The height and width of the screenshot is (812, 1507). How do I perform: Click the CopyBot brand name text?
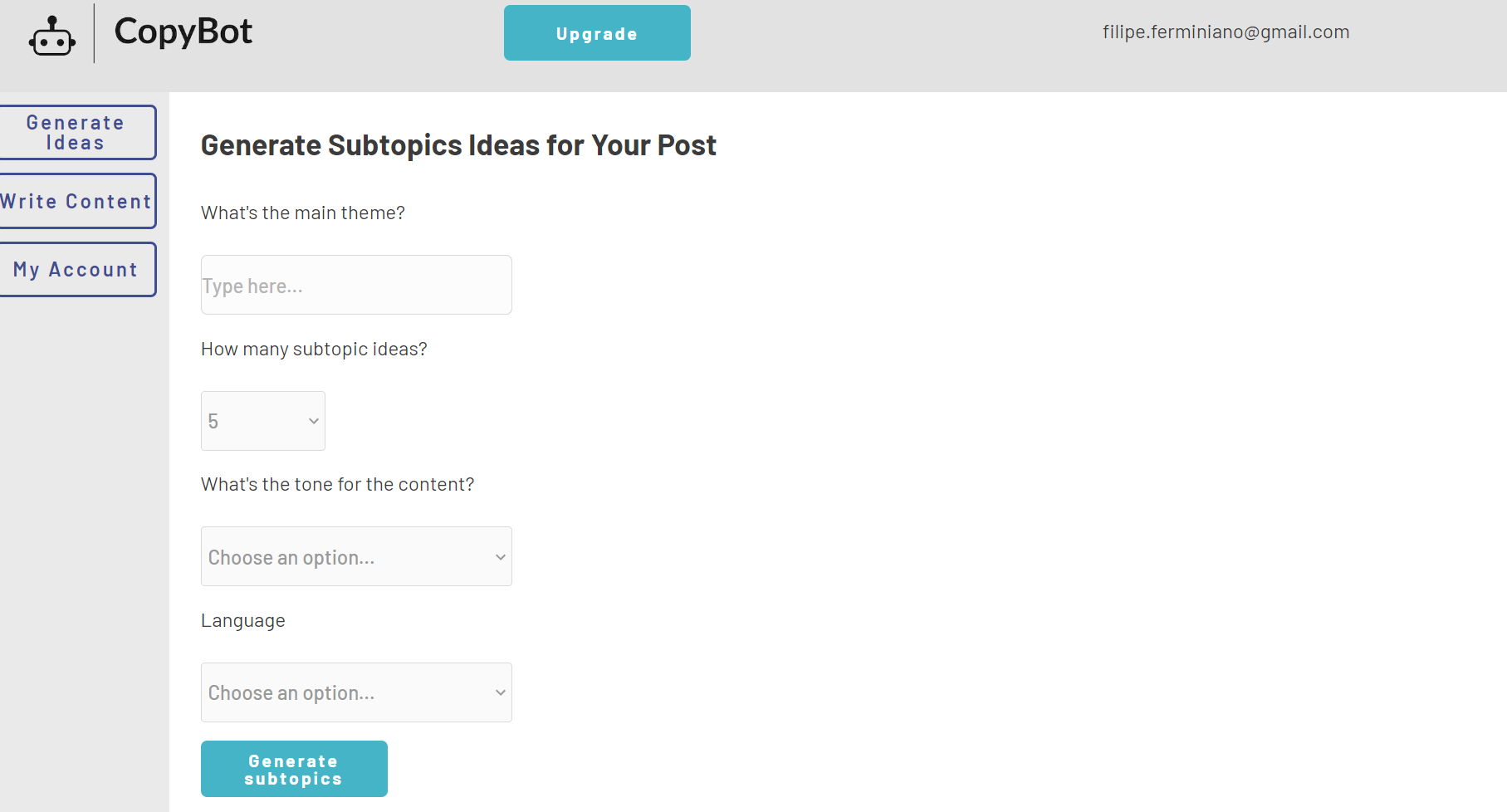[x=183, y=32]
